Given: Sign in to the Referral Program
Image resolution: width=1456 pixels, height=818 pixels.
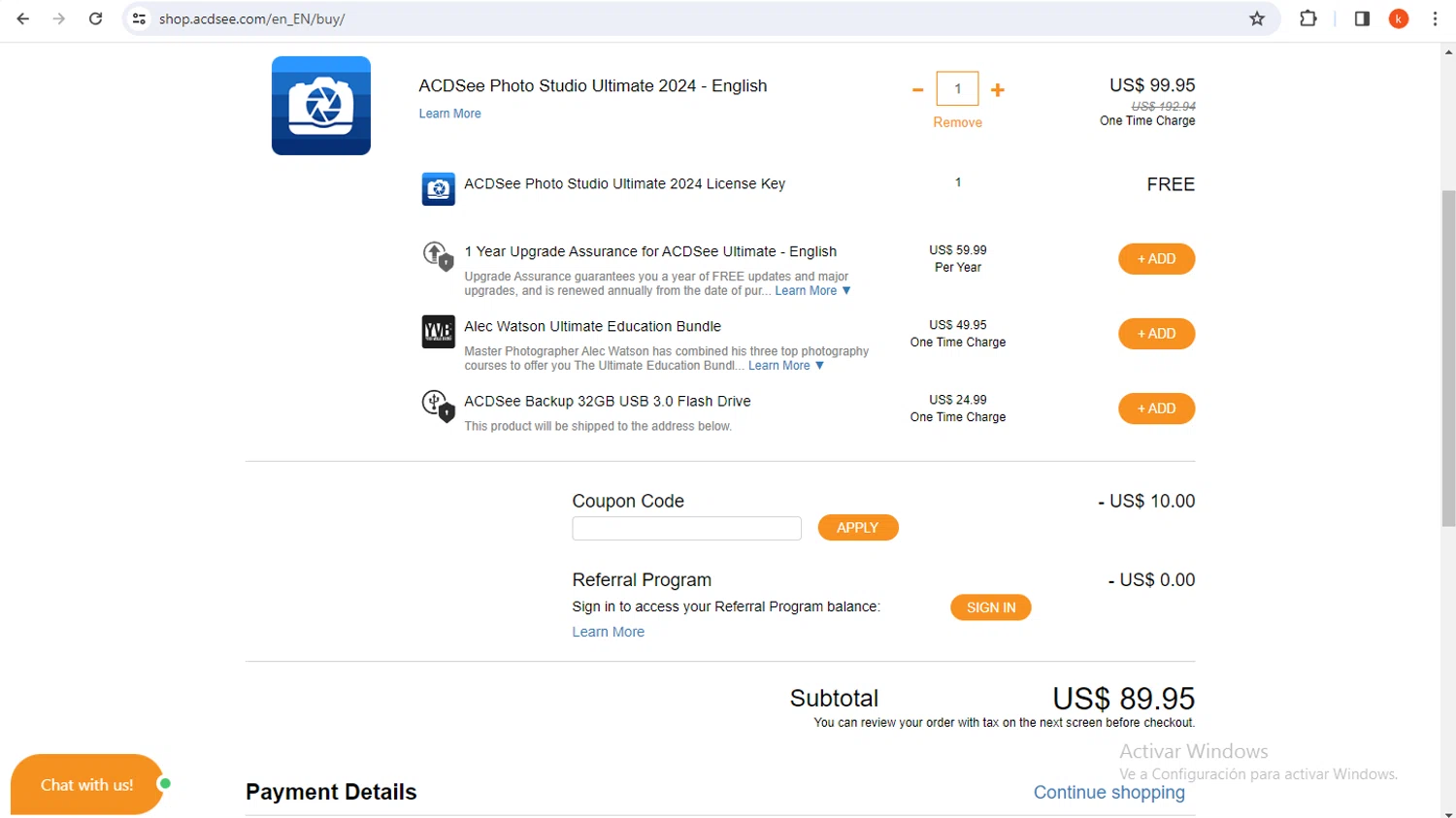Looking at the screenshot, I should [x=991, y=607].
